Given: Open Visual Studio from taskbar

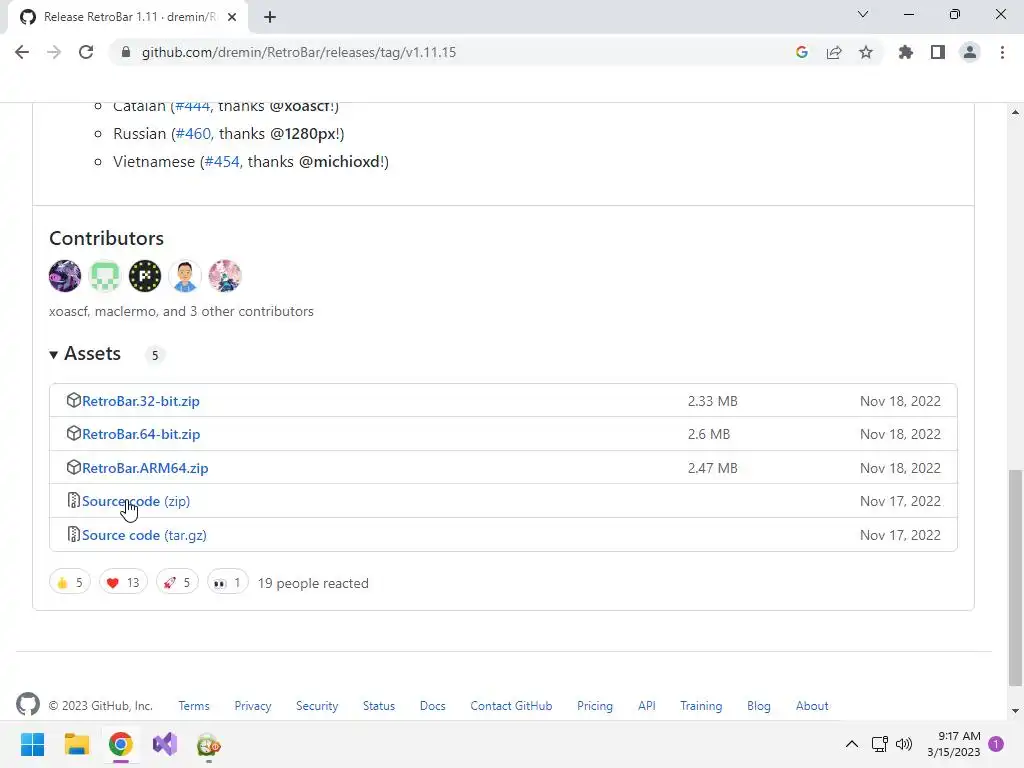Looking at the screenshot, I should click(x=165, y=744).
